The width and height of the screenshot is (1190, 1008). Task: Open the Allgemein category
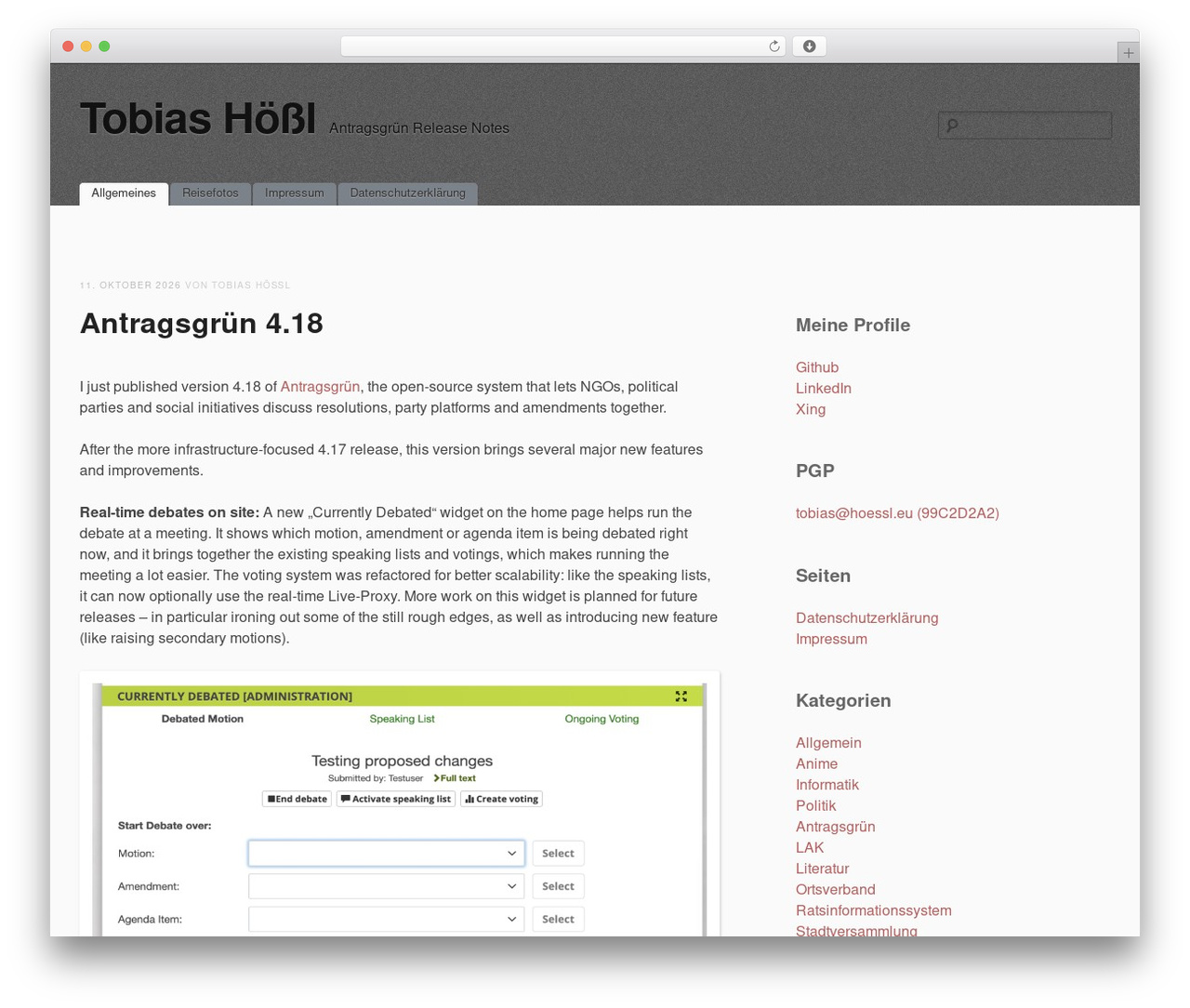coord(828,743)
